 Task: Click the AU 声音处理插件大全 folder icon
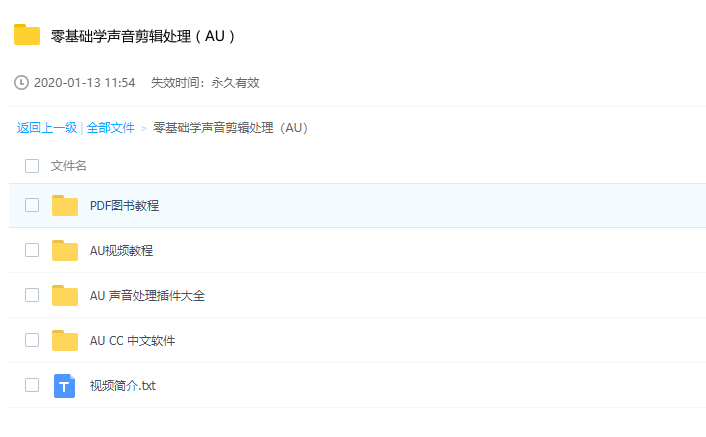65,296
